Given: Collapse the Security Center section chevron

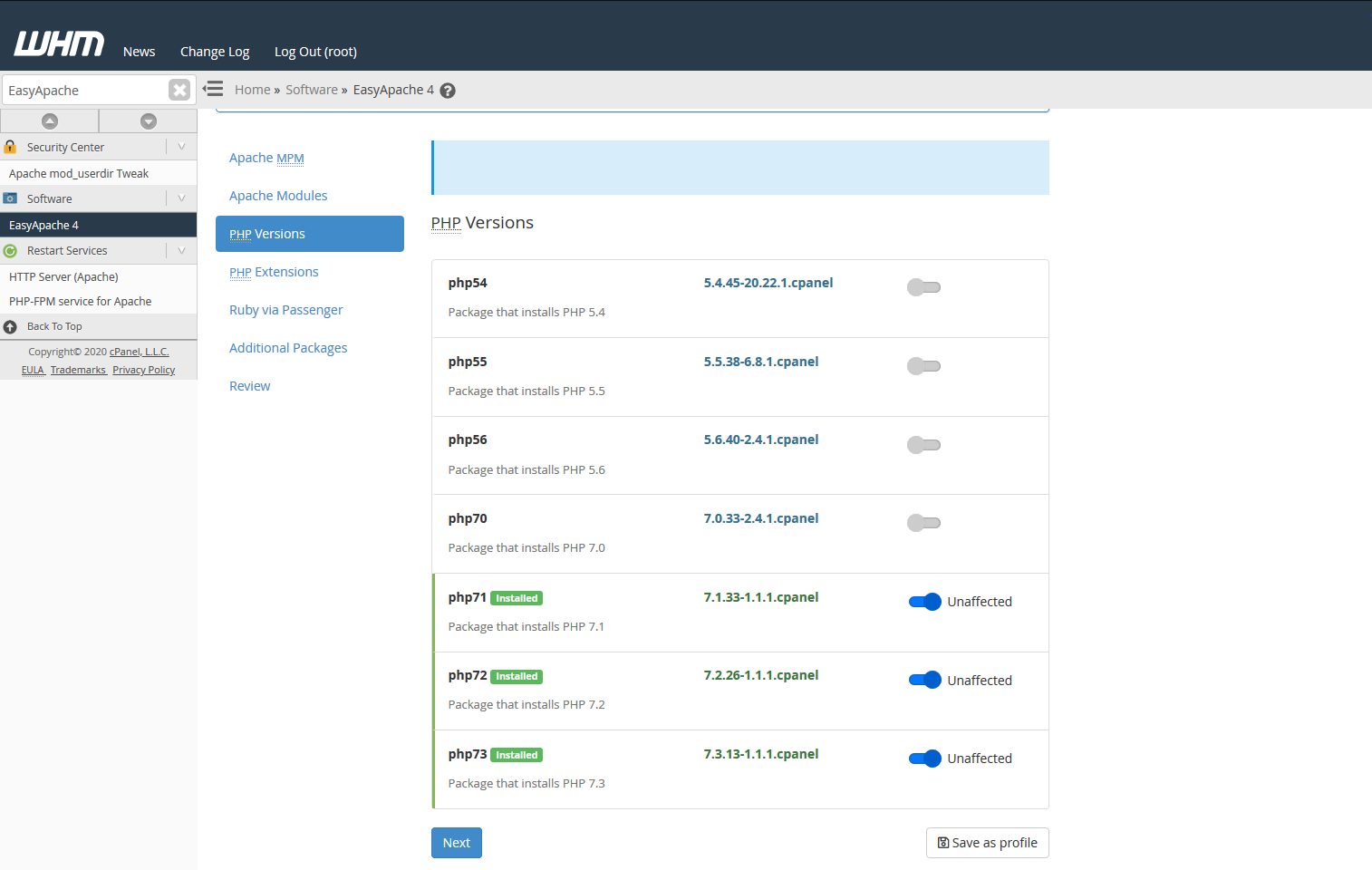Looking at the screenshot, I should click(181, 147).
